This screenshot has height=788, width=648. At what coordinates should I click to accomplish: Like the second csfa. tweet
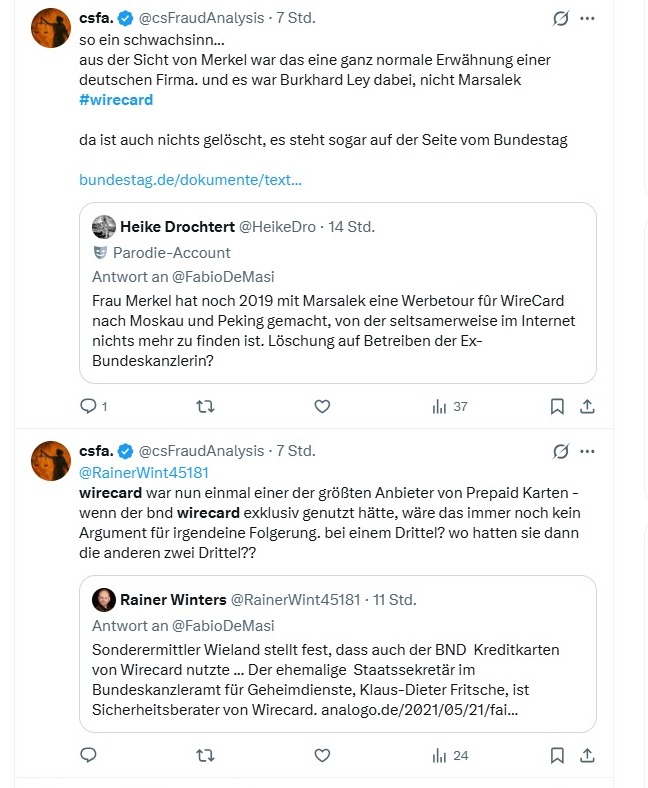click(322, 755)
